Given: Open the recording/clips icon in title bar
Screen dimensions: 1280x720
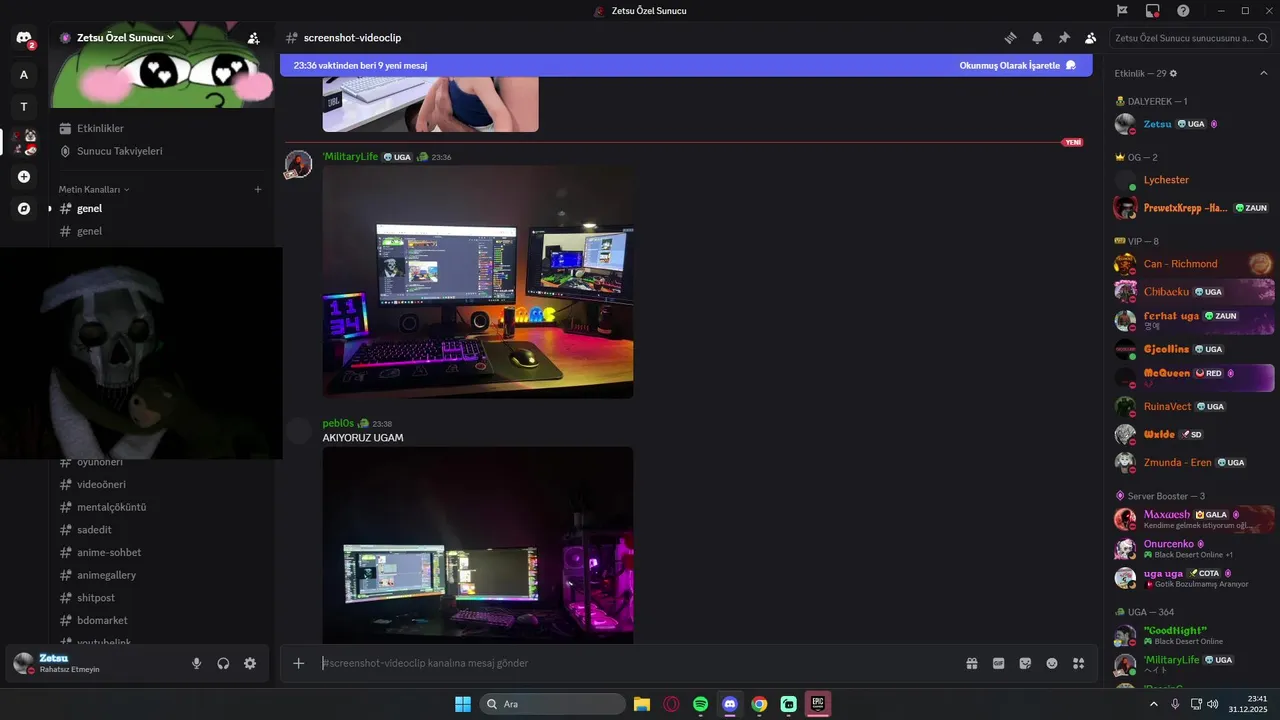Looking at the screenshot, I should coord(1152,10).
